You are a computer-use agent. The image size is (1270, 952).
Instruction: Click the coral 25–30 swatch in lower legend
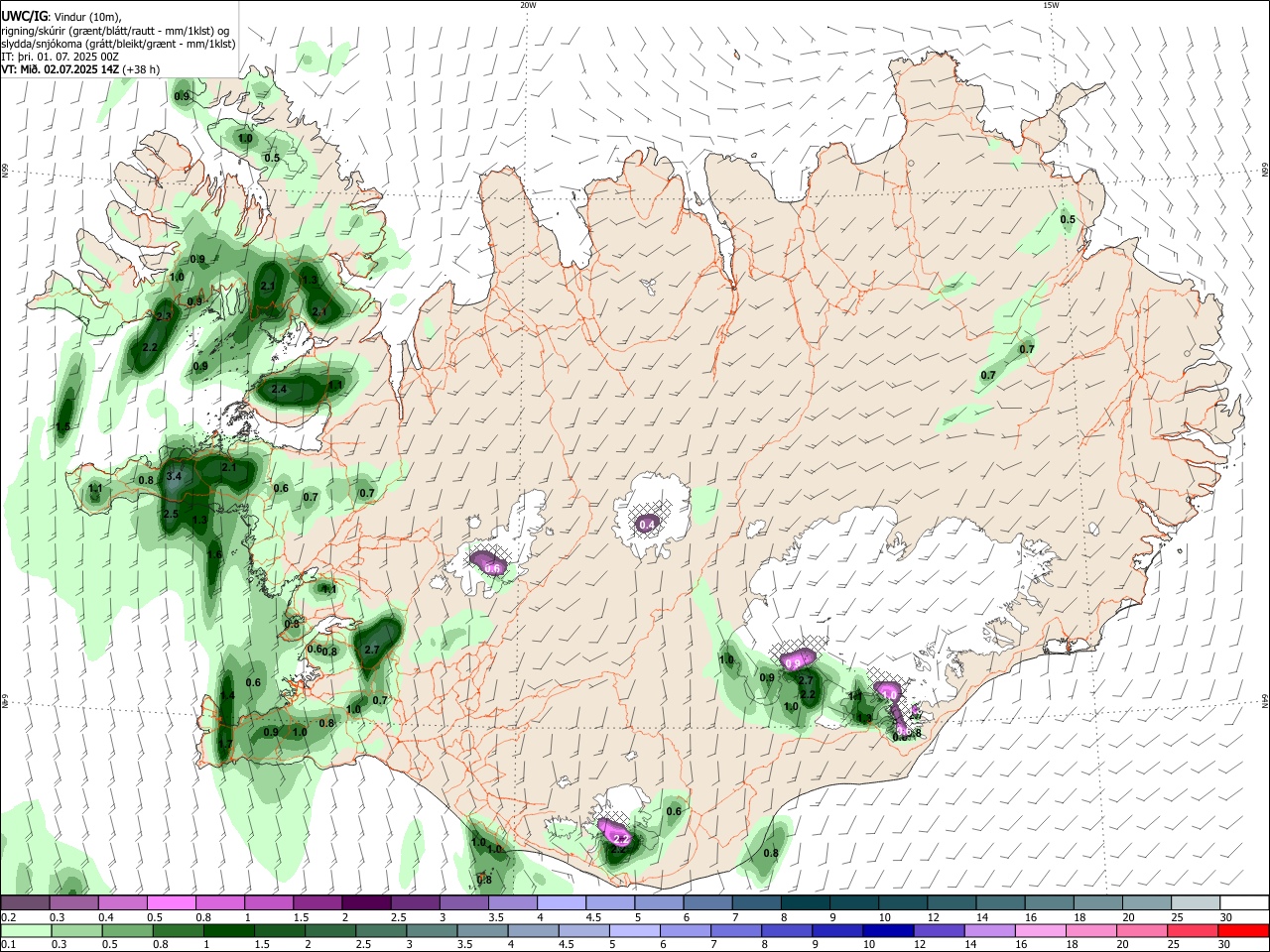(1192, 930)
